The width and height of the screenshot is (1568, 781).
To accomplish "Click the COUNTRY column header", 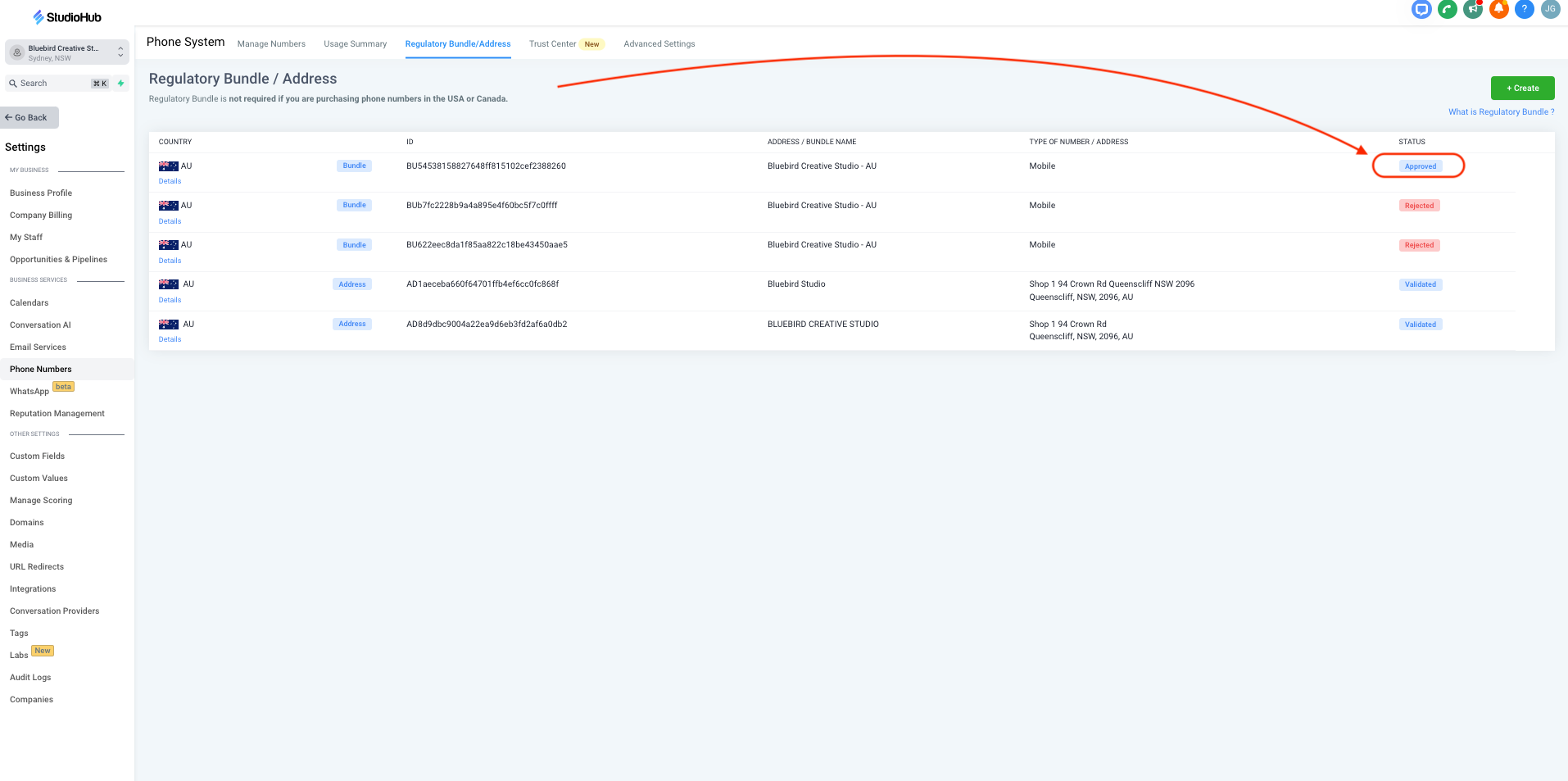I will (175, 142).
